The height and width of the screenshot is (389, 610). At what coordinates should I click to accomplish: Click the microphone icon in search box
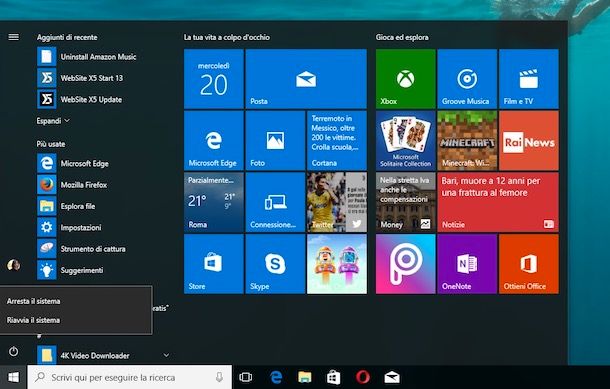click(x=219, y=377)
